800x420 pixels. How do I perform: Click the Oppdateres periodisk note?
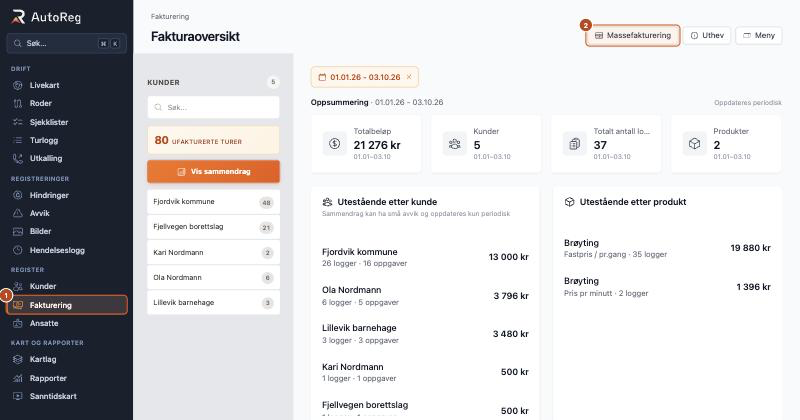coord(747,103)
